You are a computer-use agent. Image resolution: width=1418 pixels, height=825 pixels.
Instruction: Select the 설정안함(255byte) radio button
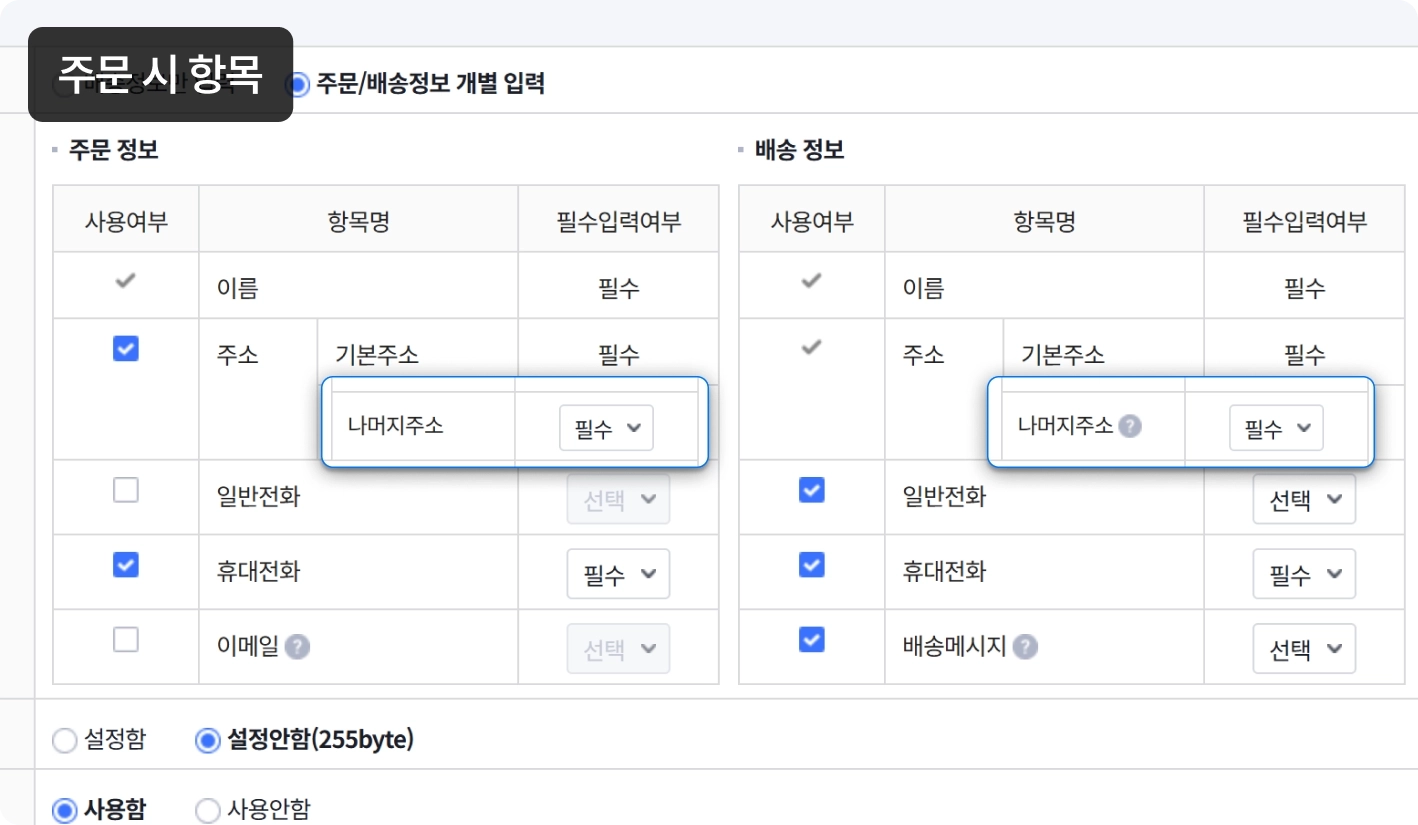coord(208,741)
